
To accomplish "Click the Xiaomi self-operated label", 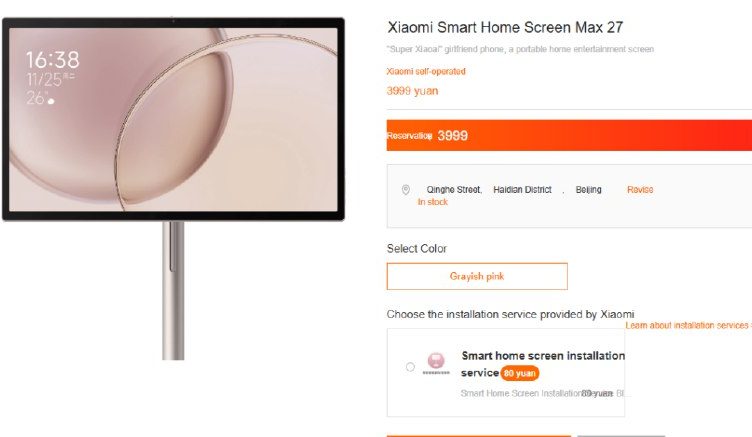I will click(426, 71).
